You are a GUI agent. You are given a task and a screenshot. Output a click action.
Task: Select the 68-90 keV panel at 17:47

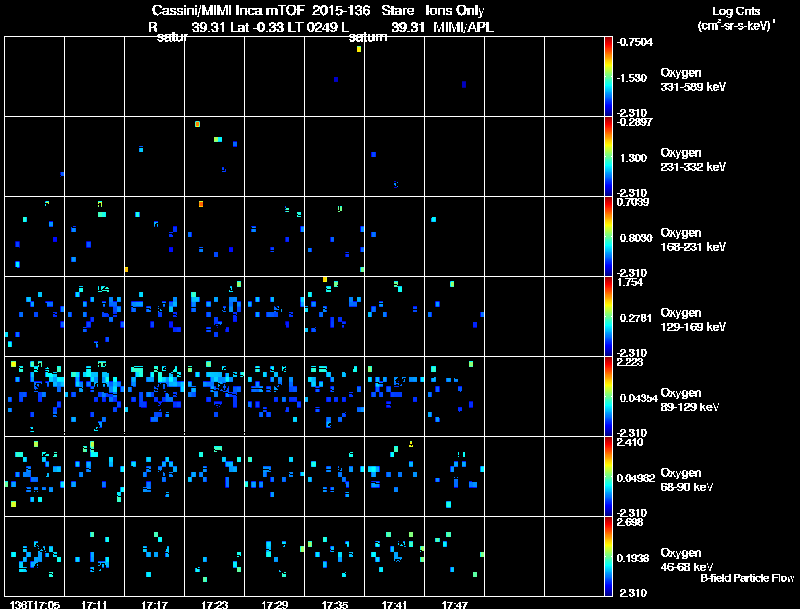click(x=455, y=476)
